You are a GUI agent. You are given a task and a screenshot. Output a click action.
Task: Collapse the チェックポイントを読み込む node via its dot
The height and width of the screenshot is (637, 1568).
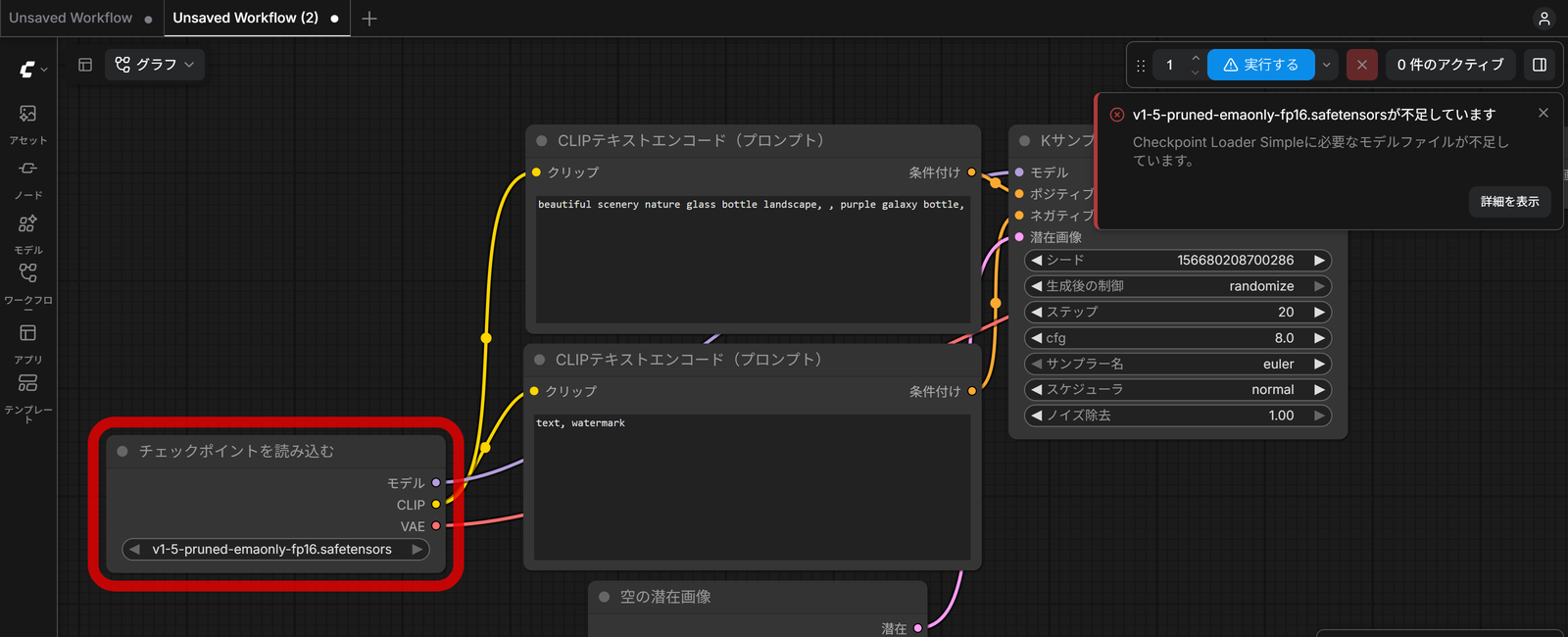click(122, 452)
